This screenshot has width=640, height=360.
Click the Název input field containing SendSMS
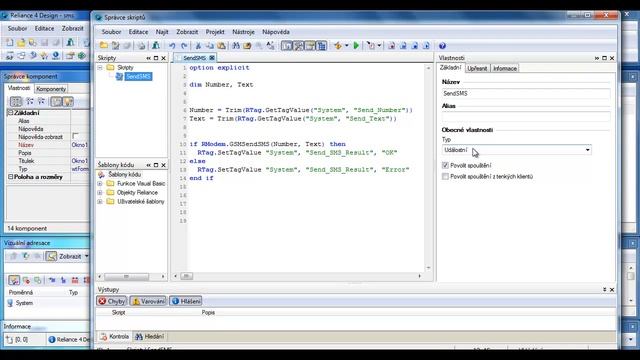click(526, 93)
